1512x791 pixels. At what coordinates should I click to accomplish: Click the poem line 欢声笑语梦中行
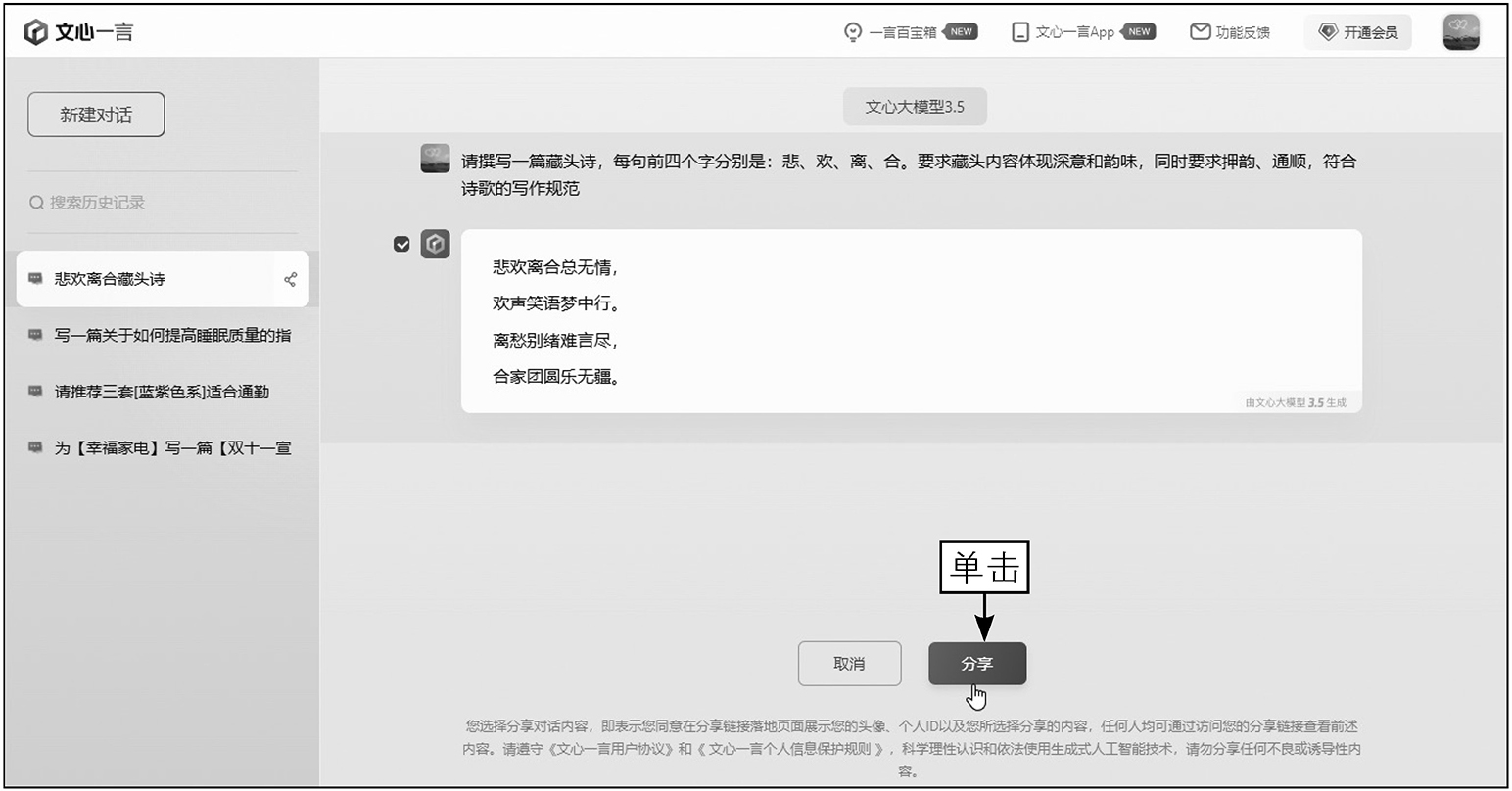[x=554, y=303]
